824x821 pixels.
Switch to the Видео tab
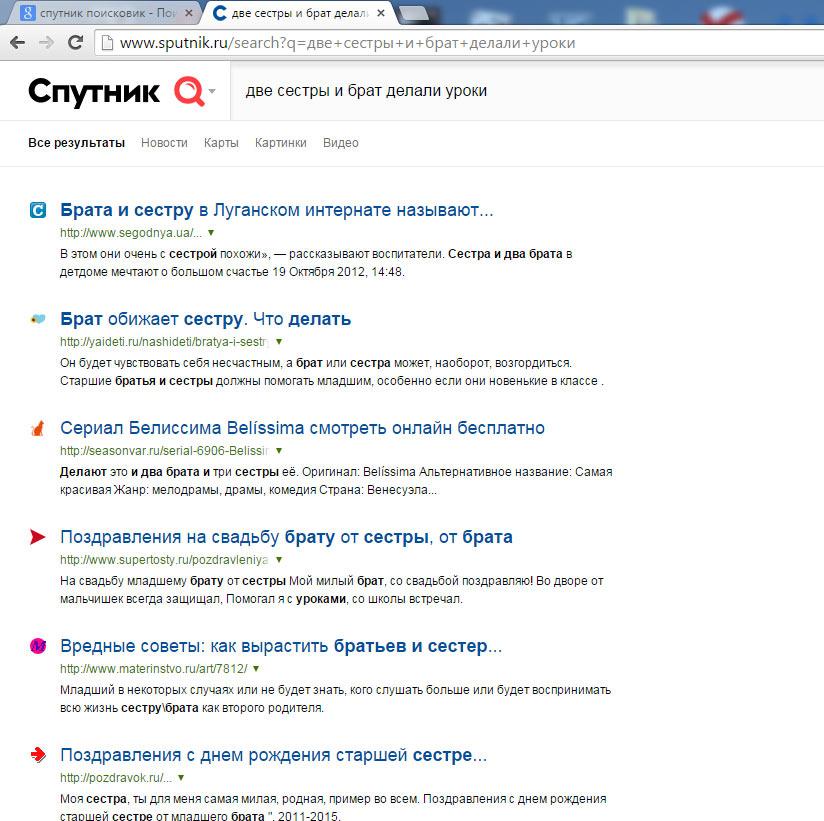[341, 142]
